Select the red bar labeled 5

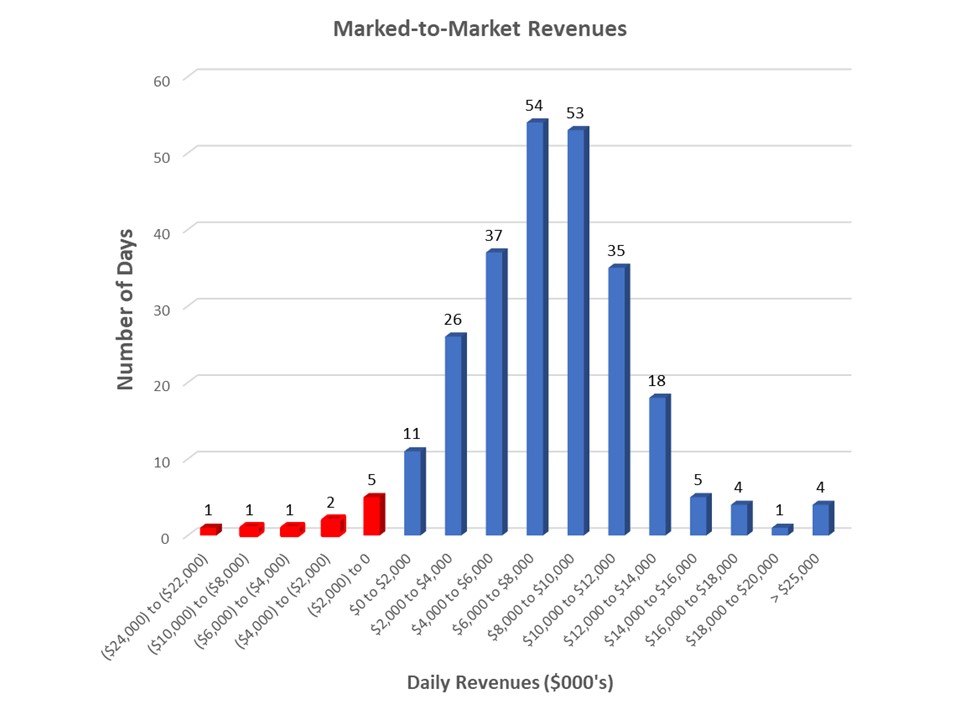tap(375, 515)
